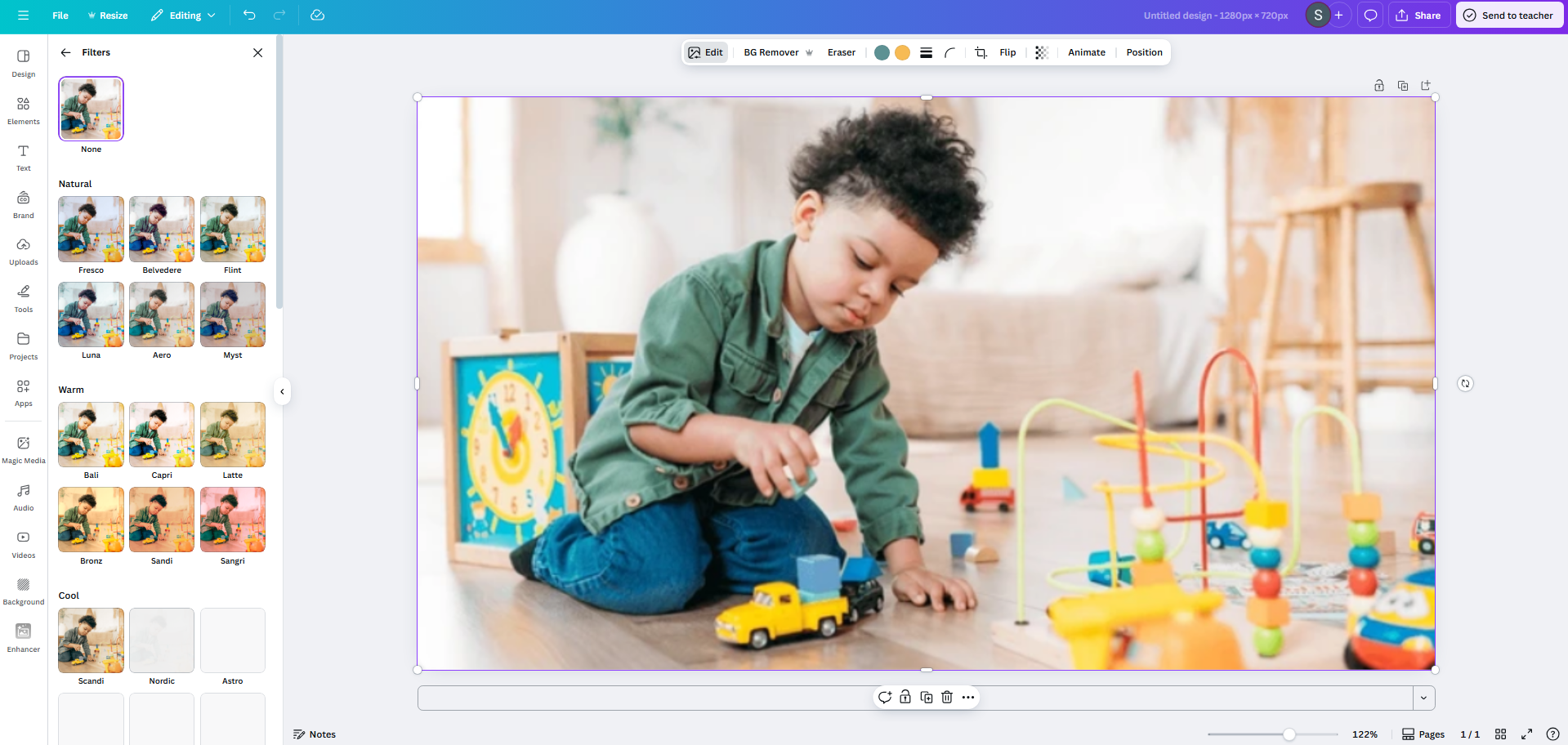The width and height of the screenshot is (1568, 745).
Task: Lock the selected image with the padlock icon
Action: click(x=905, y=697)
